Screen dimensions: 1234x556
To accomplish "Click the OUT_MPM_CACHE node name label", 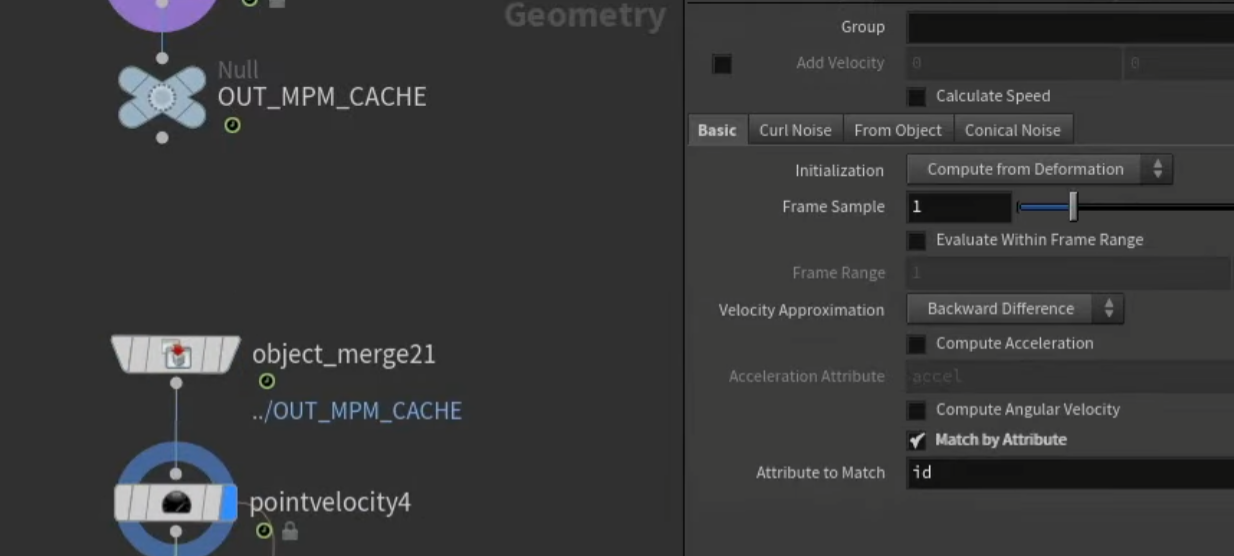I will 322,97.
